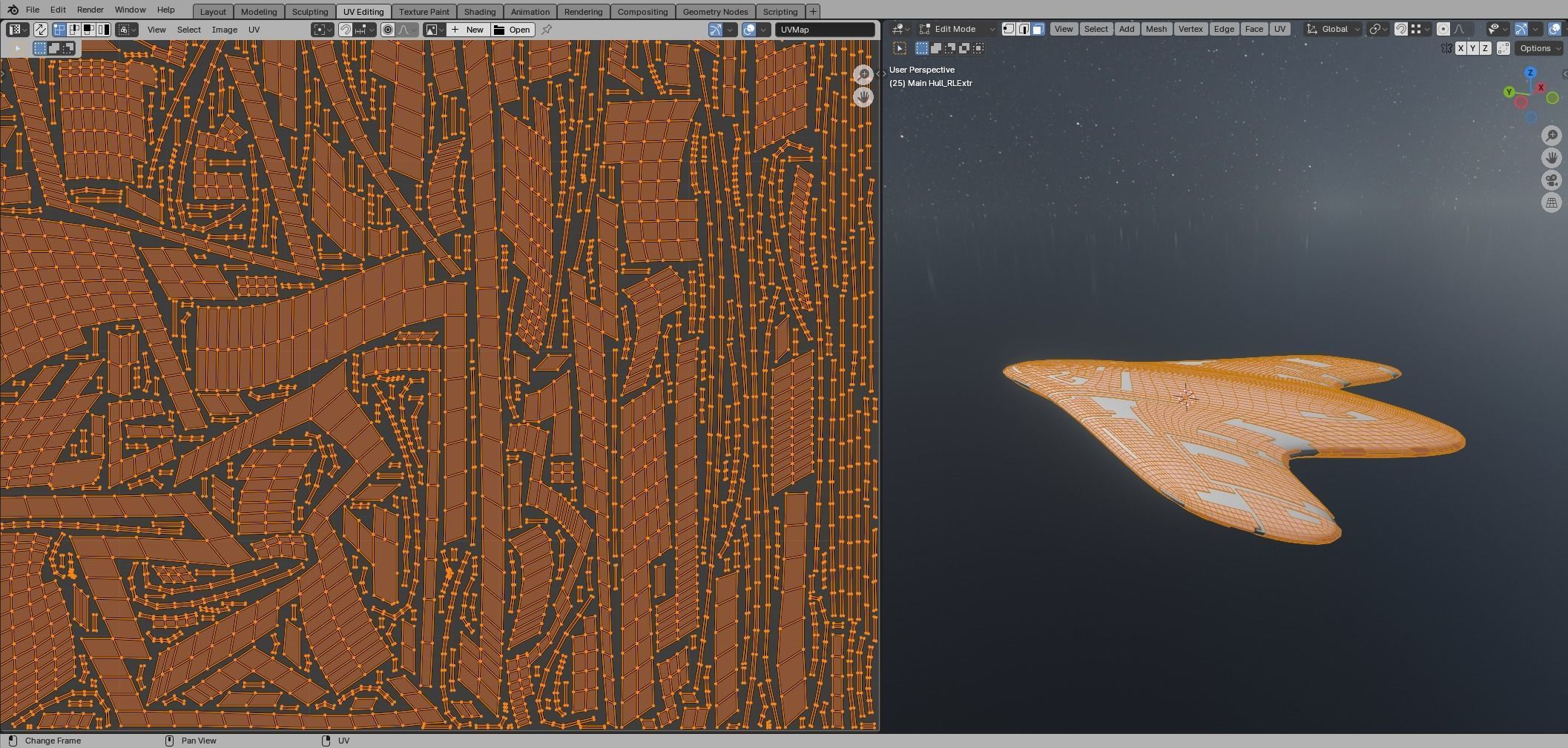Screen dimensions: 1568x748
Task: Toggle auto merge vertices icon
Action: pos(1503,48)
